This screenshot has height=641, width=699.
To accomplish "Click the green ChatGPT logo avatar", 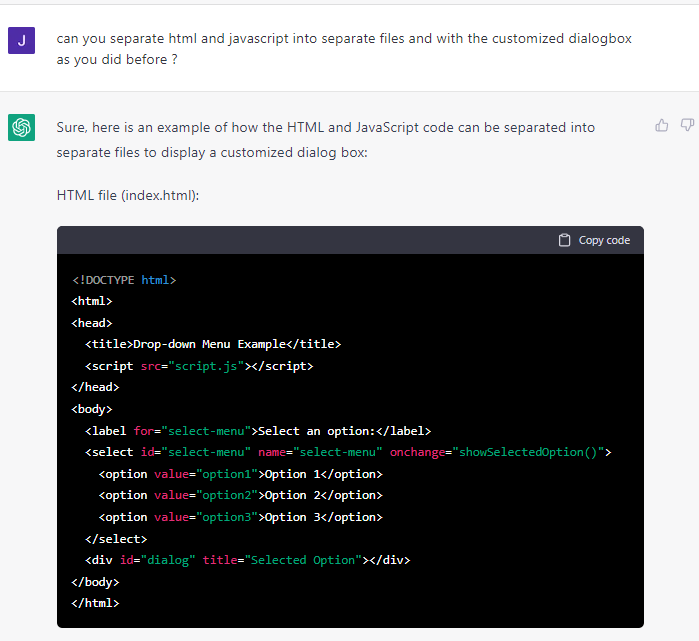I will pos(21,127).
